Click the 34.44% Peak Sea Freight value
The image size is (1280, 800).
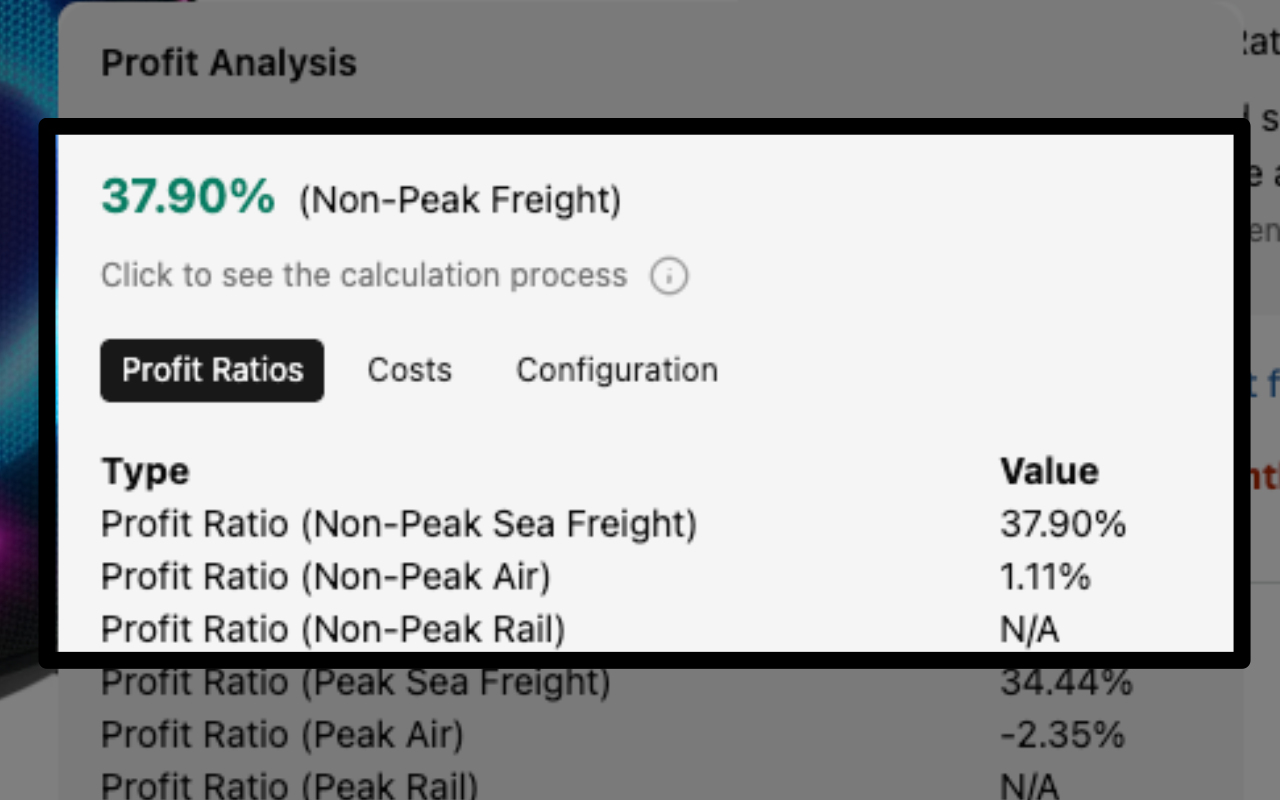(1066, 682)
